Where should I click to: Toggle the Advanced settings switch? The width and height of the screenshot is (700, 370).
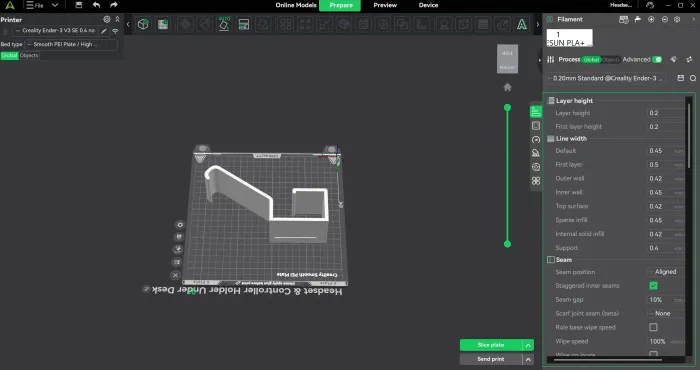pos(657,59)
